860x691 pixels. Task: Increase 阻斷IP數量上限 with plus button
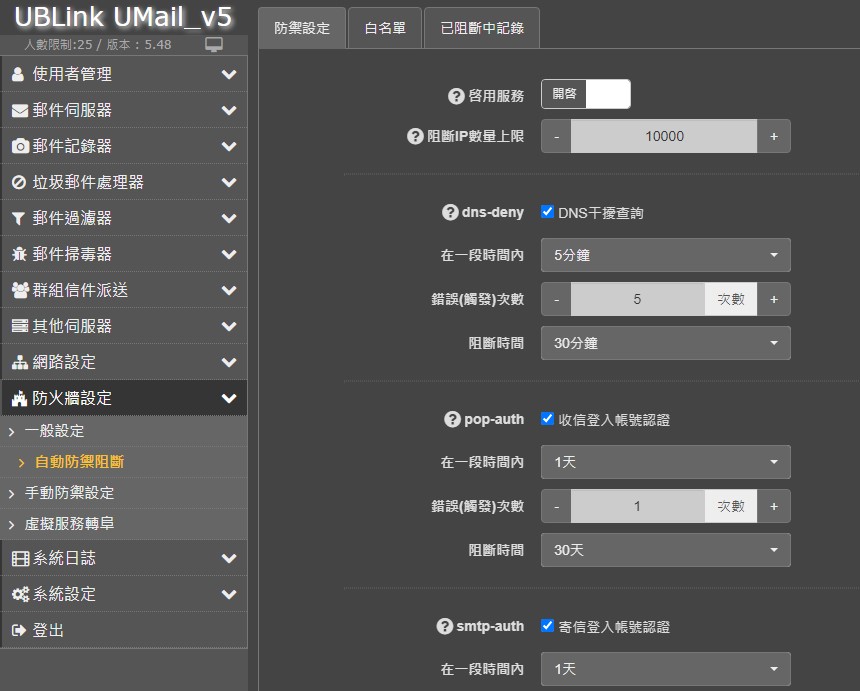tap(773, 136)
